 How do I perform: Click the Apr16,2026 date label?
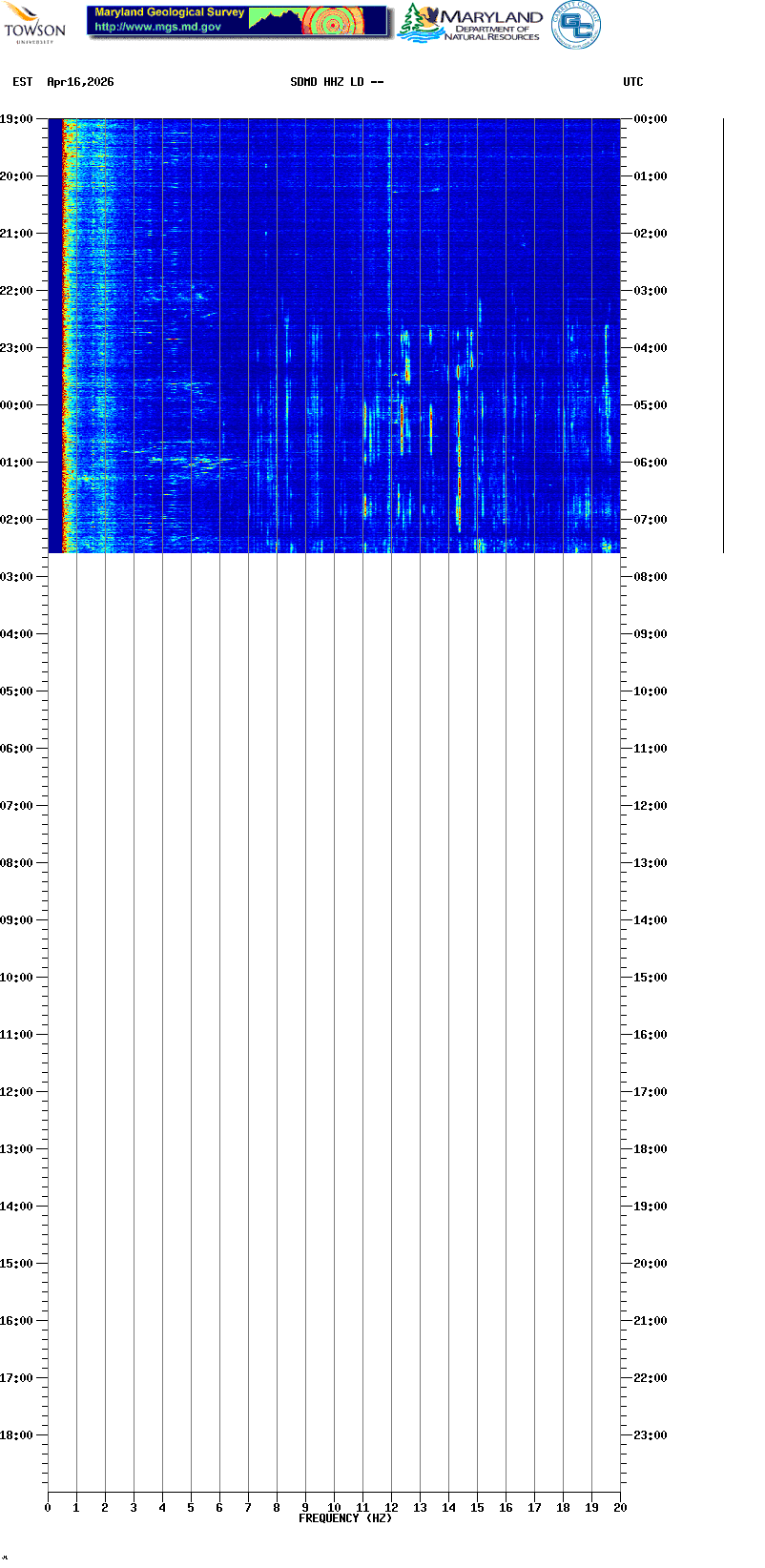click(80, 82)
